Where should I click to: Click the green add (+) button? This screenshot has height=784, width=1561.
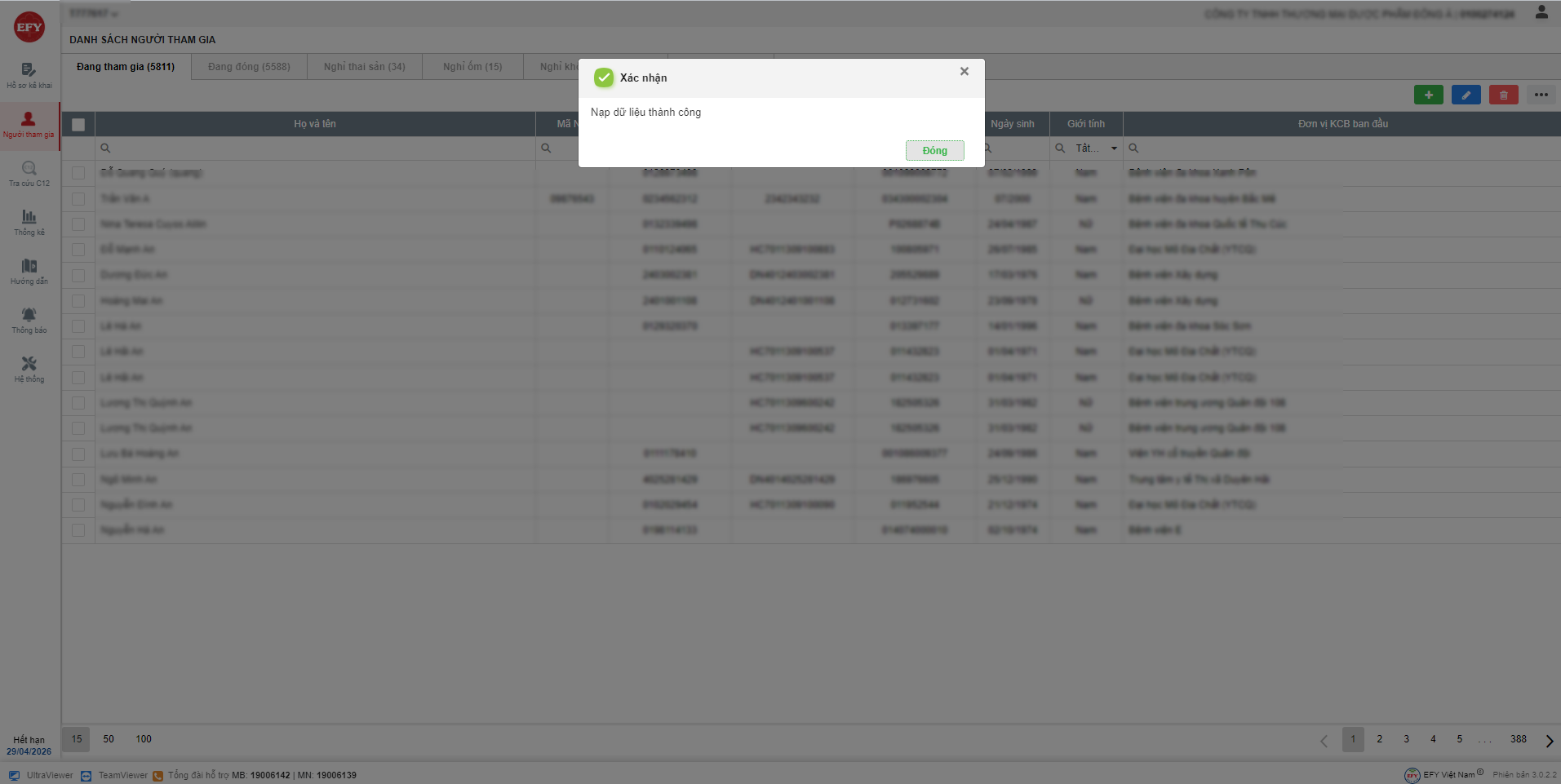point(1428,95)
